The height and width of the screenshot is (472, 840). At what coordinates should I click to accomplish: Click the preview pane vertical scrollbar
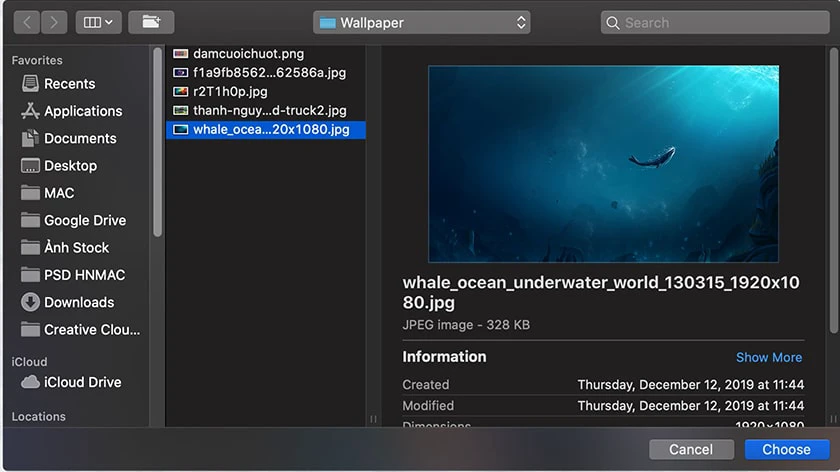click(834, 190)
